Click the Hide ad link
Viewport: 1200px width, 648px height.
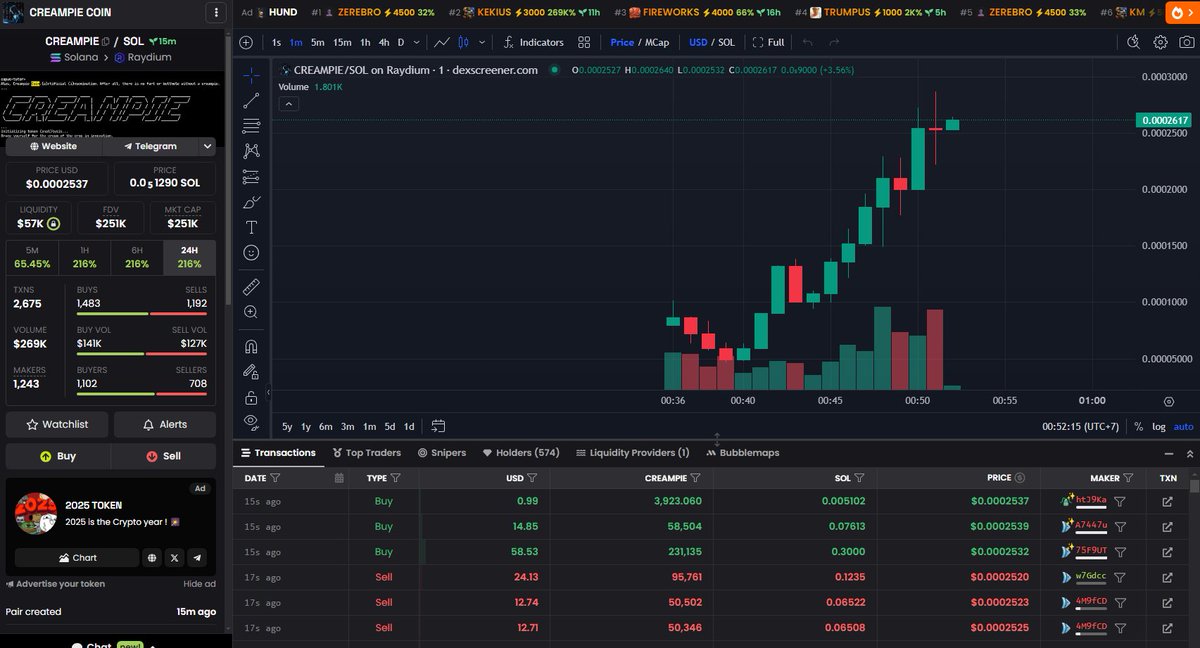point(199,584)
